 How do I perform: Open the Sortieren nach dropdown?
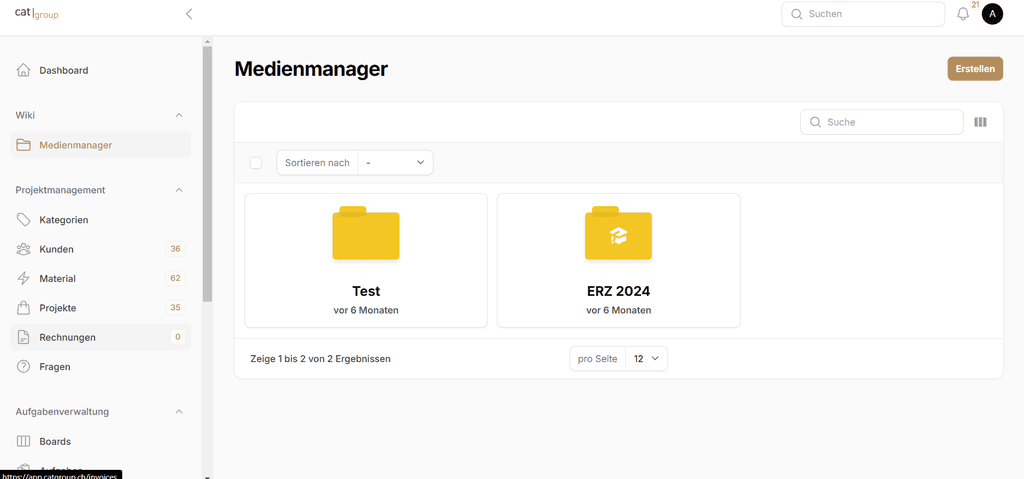(395, 163)
